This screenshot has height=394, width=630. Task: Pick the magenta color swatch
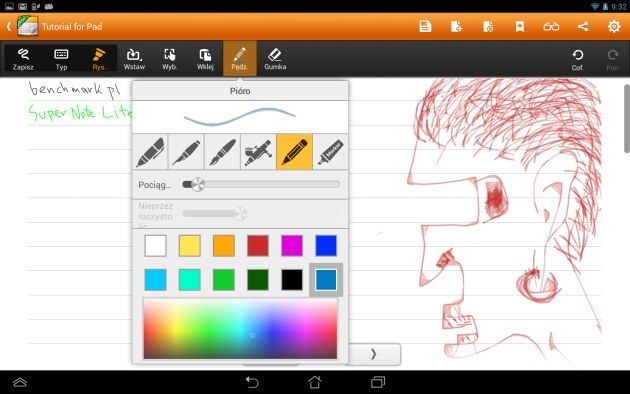[x=292, y=245]
